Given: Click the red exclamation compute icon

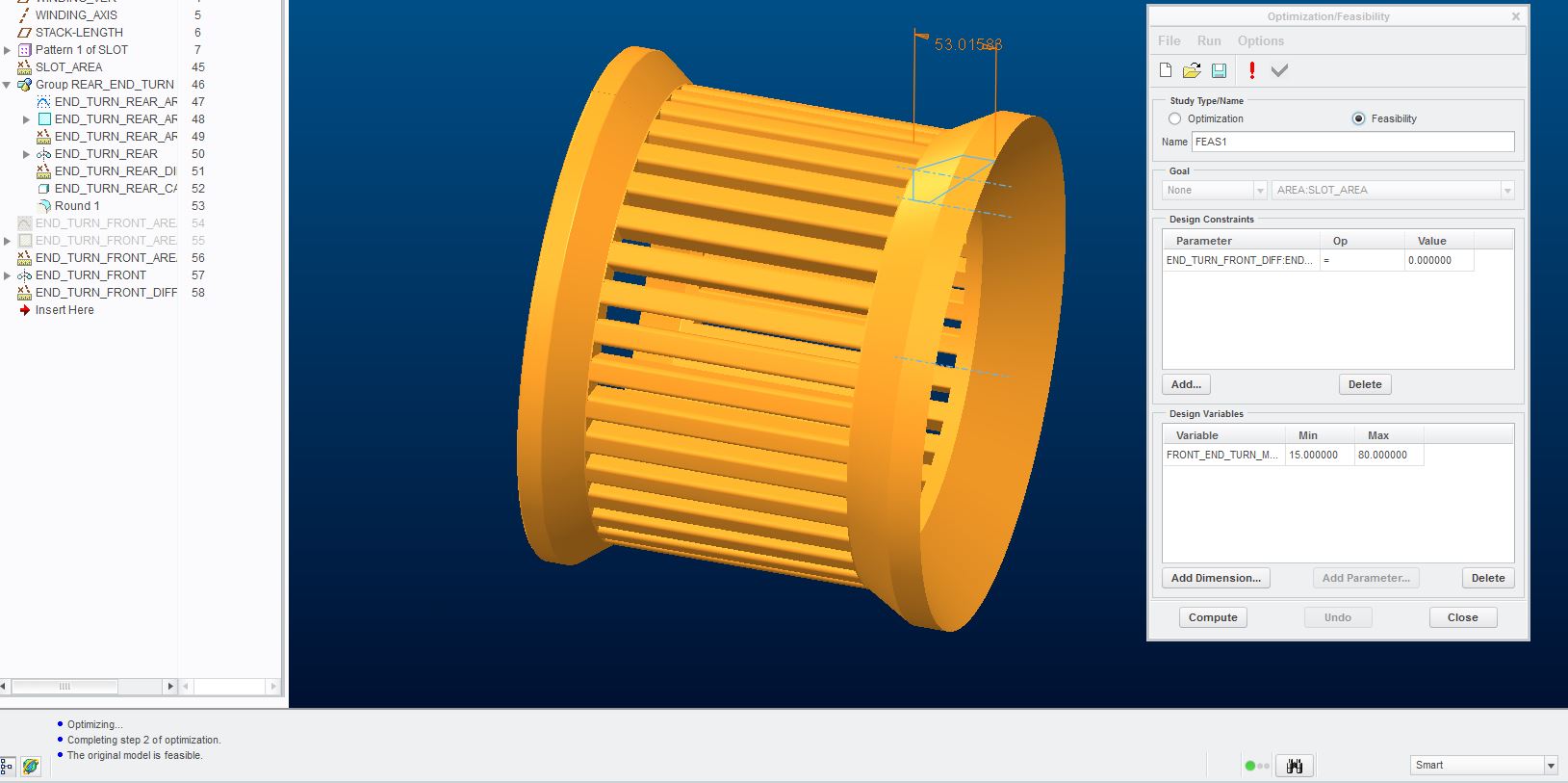Looking at the screenshot, I should (1251, 70).
